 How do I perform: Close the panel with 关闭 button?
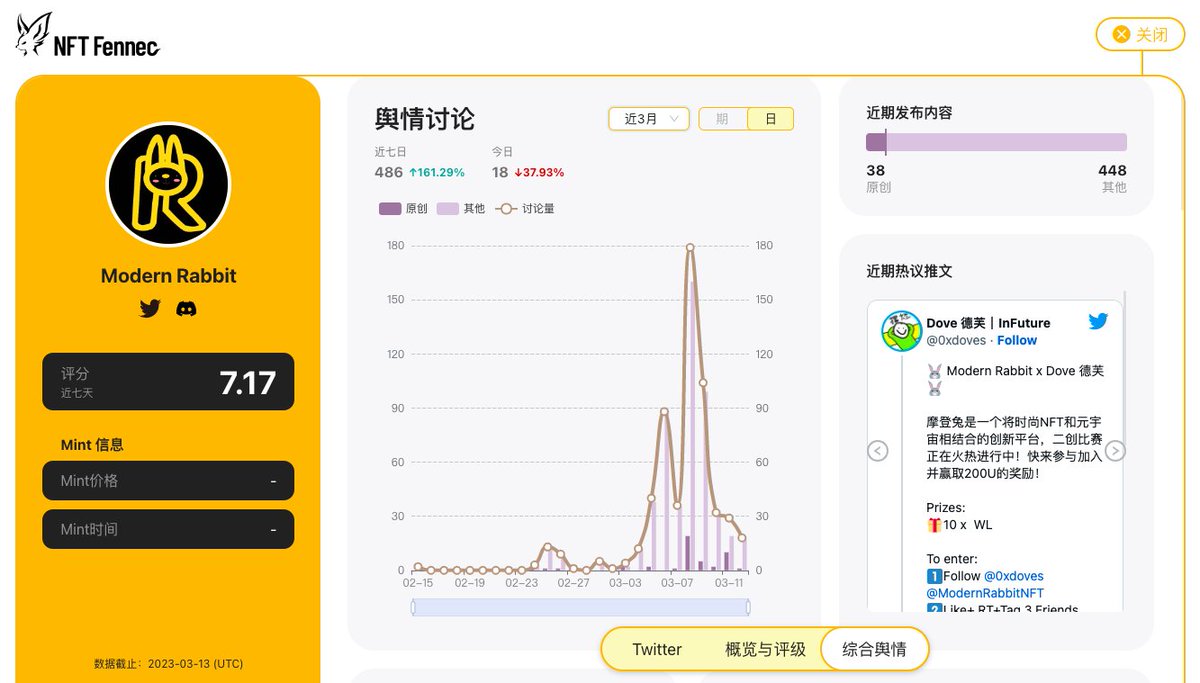[1140, 34]
